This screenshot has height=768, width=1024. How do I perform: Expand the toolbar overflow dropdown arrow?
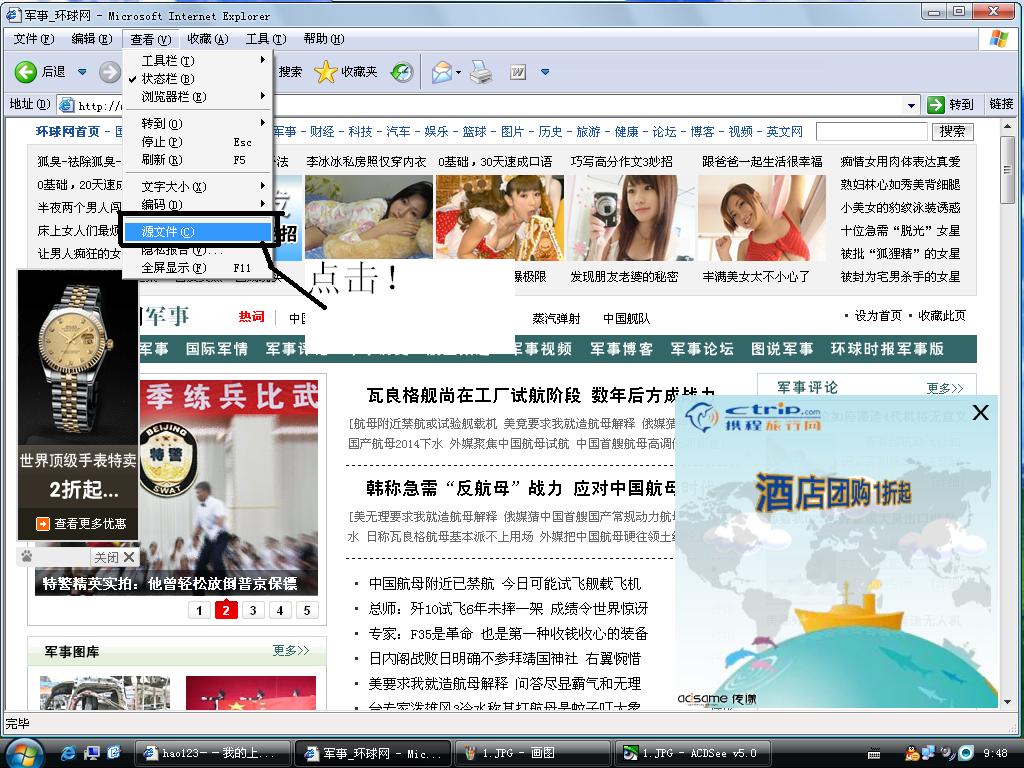545,72
